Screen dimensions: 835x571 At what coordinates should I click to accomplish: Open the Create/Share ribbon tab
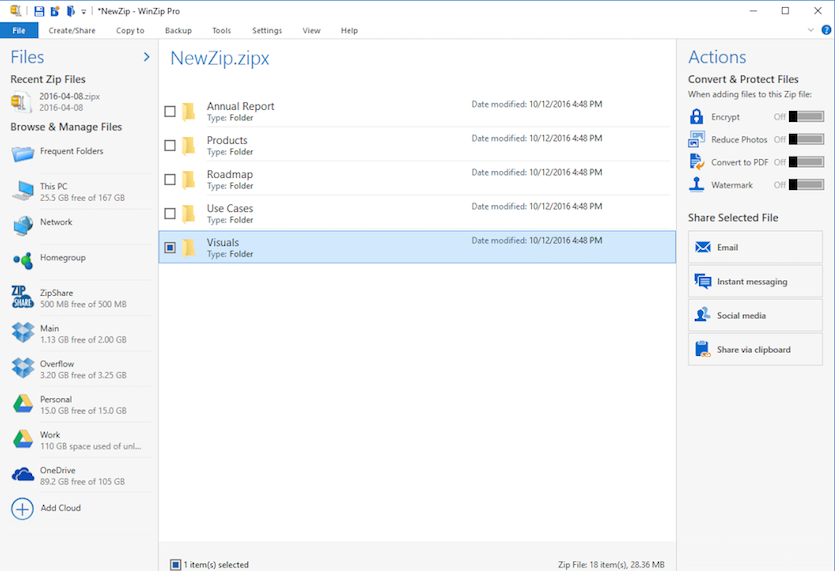[72, 30]
